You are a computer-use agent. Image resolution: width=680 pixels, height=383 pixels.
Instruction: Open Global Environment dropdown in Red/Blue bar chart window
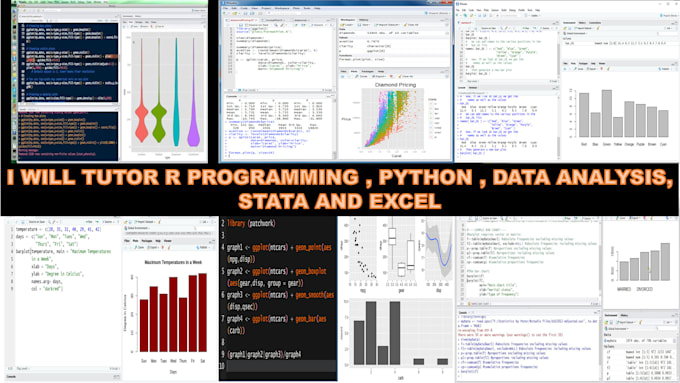[x=576, y=33]
